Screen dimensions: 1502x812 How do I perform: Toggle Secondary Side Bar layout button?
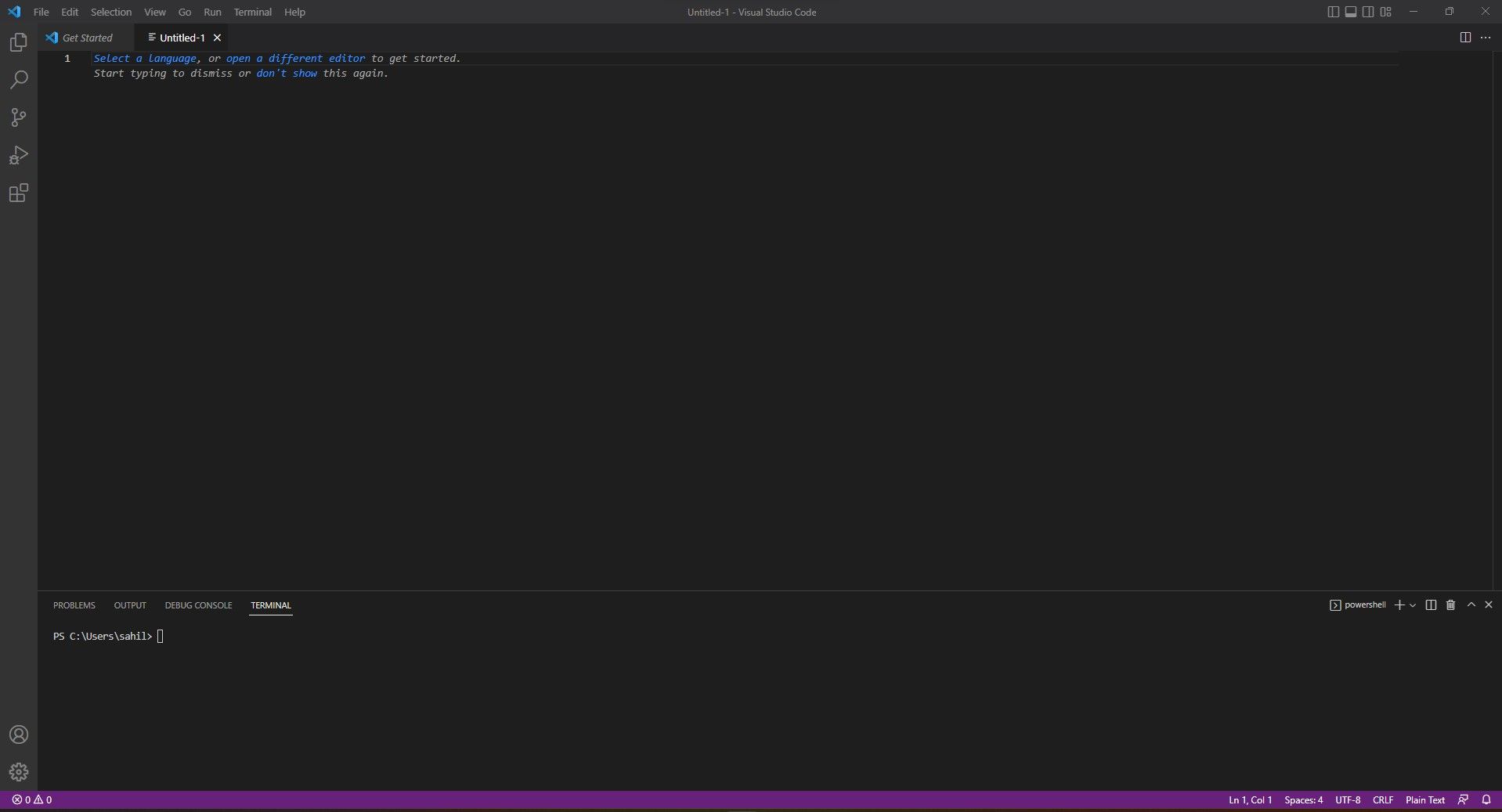click(x=1368, y=12)
